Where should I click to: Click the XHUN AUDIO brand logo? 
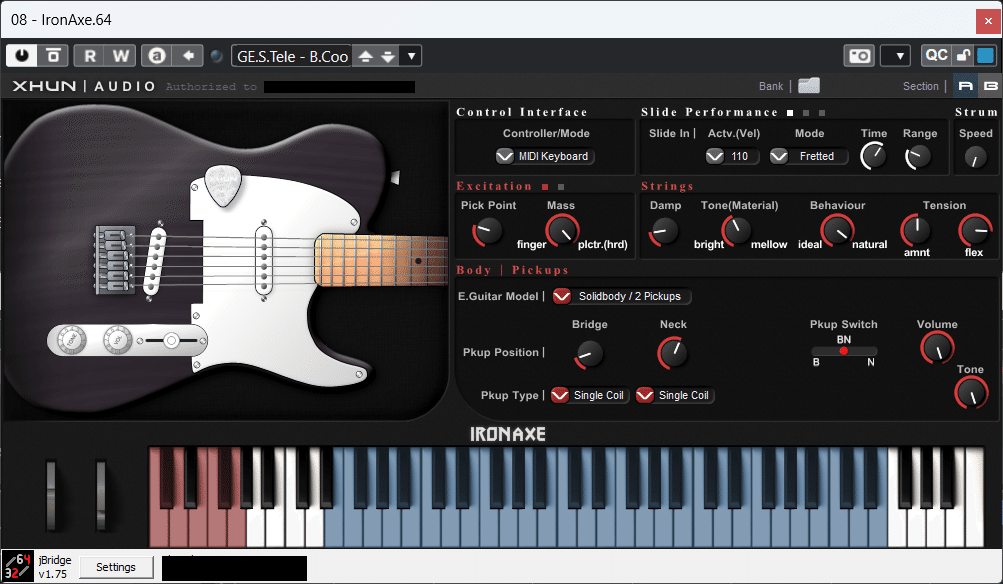coord(84,86)
